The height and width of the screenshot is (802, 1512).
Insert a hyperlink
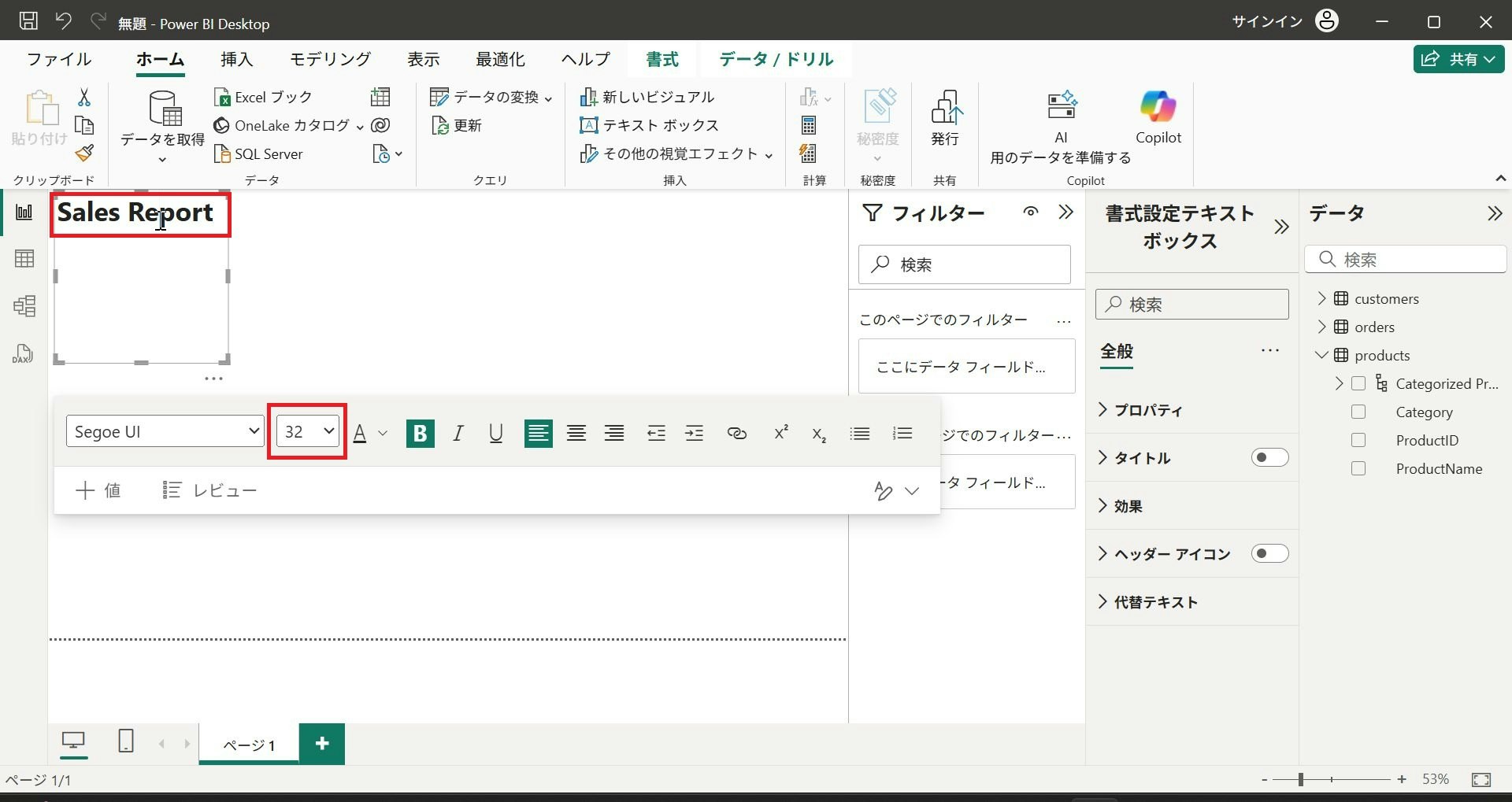737,433
